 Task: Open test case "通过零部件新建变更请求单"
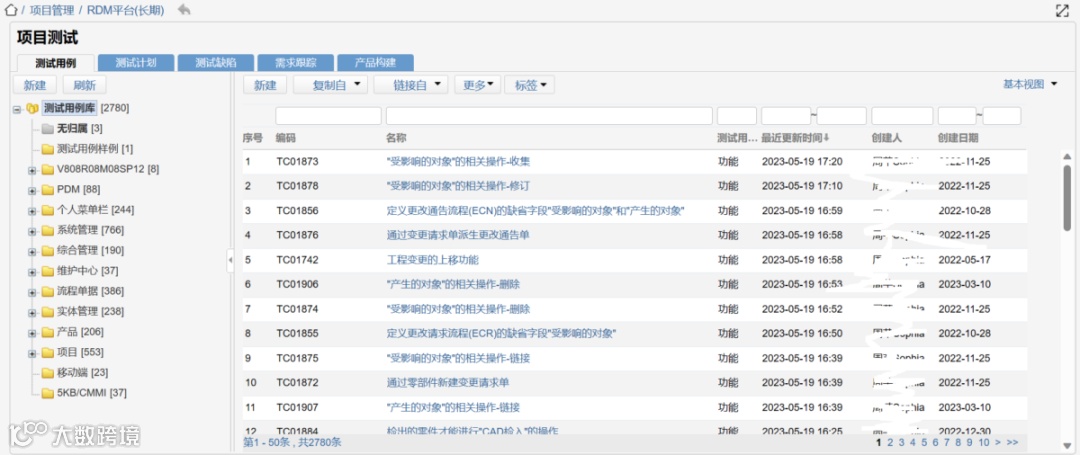click(x=448, y=382)
